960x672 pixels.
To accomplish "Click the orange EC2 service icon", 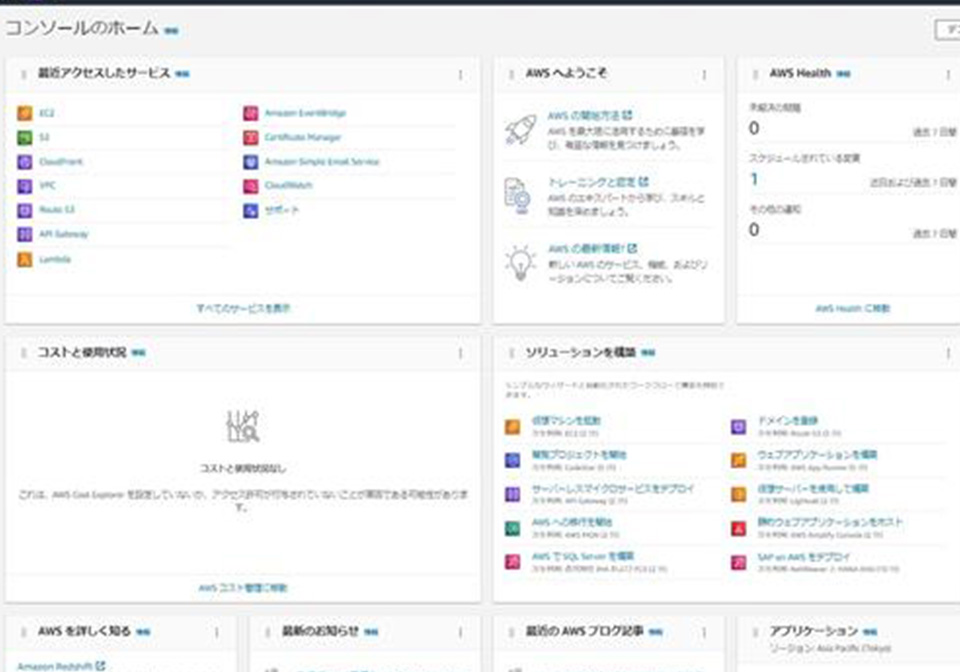I will [24, 113].
